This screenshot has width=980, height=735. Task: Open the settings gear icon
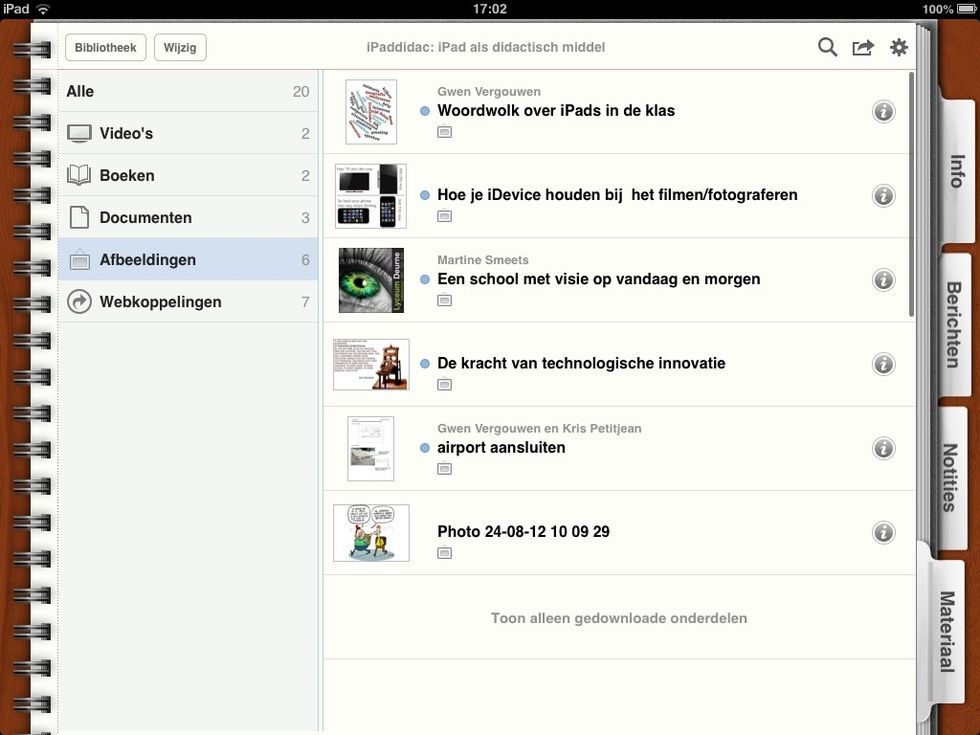click(899, 47)
